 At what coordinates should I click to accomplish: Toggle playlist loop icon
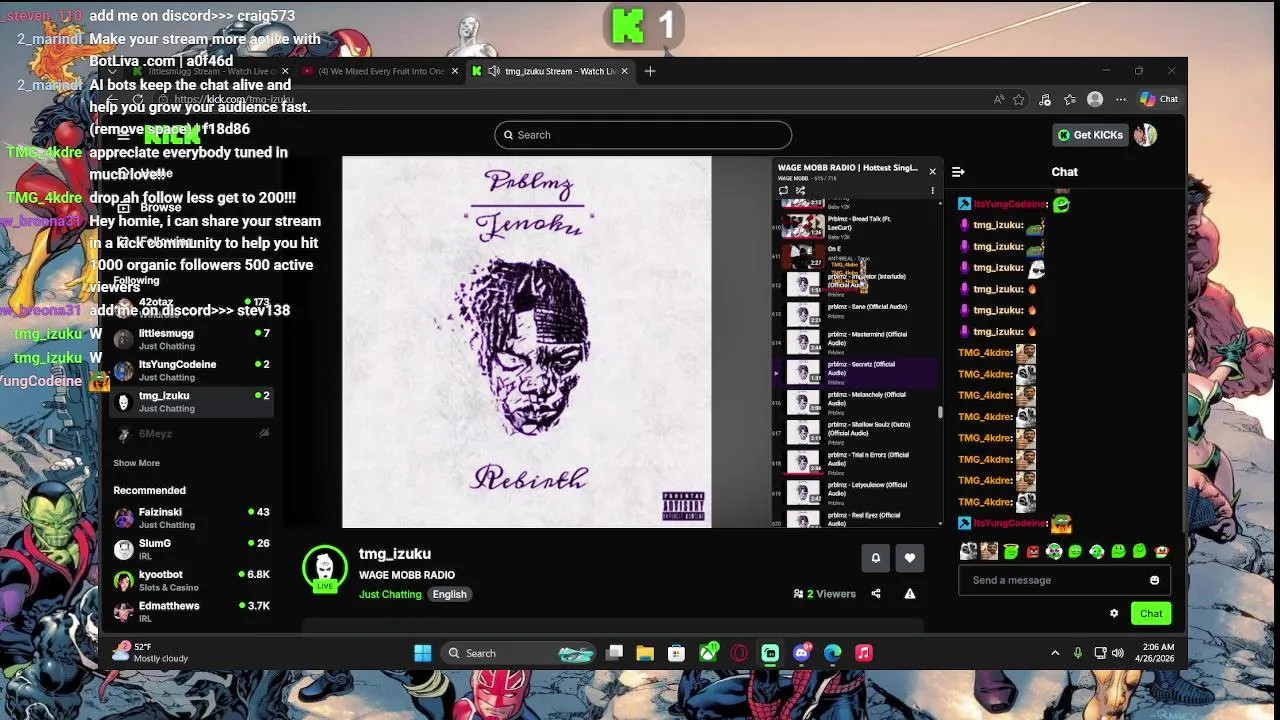click(783, 190)
